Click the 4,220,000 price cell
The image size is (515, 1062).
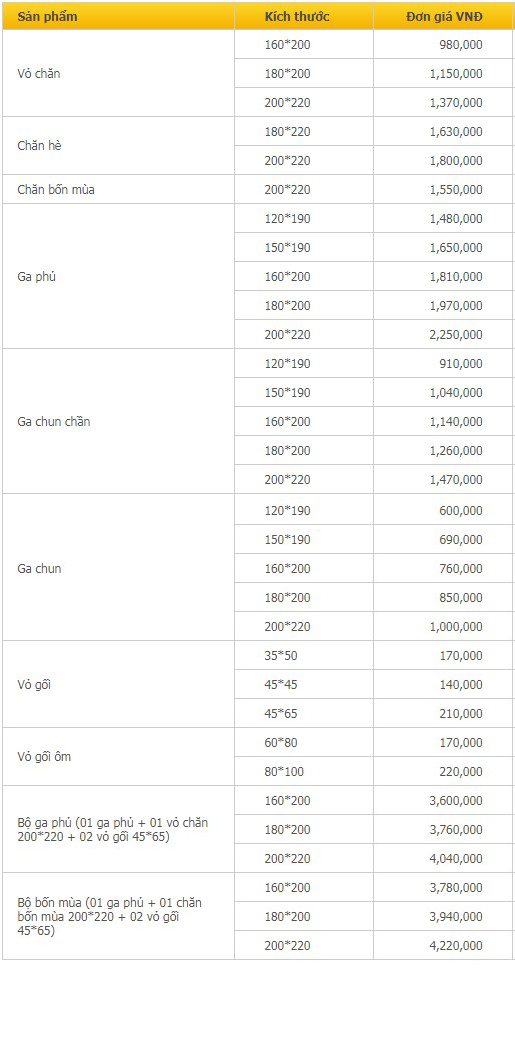coord(443,946)
